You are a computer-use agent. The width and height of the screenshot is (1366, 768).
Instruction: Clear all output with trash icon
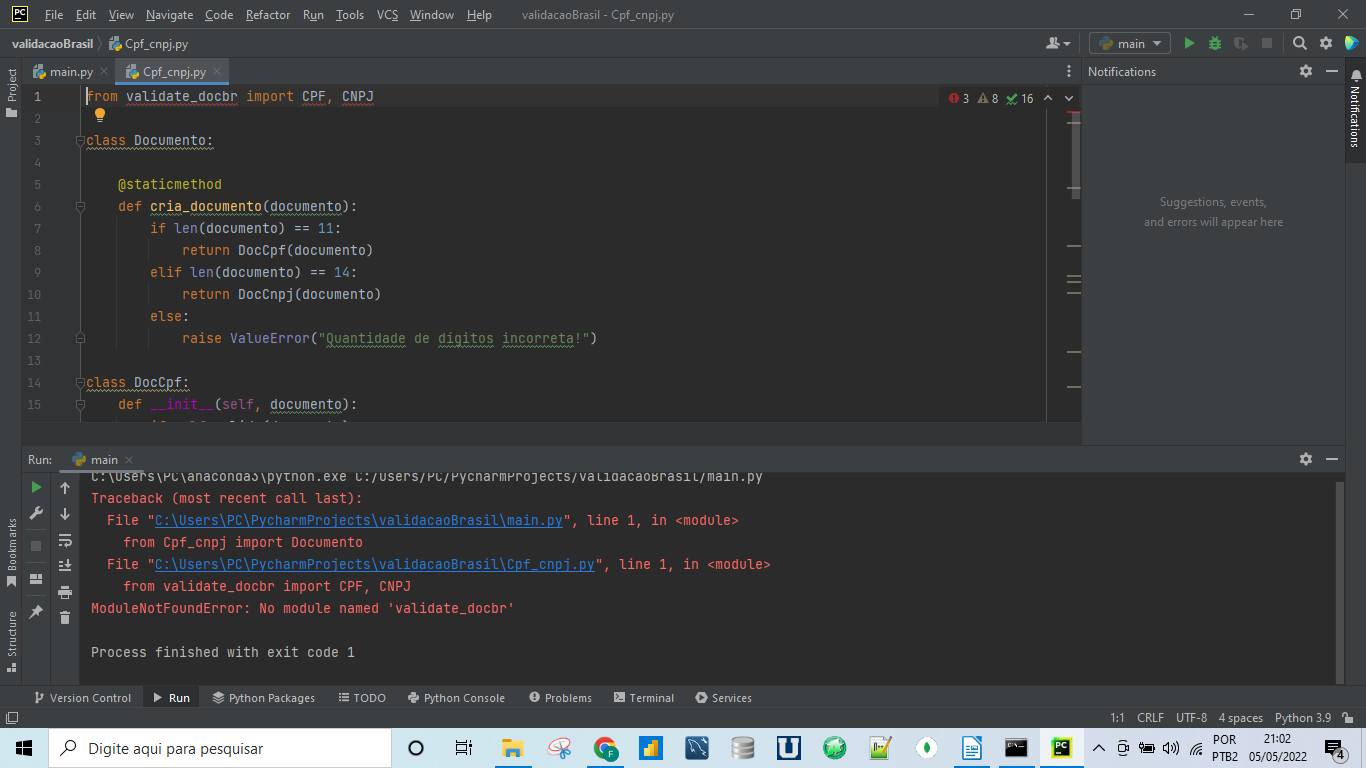65,617
